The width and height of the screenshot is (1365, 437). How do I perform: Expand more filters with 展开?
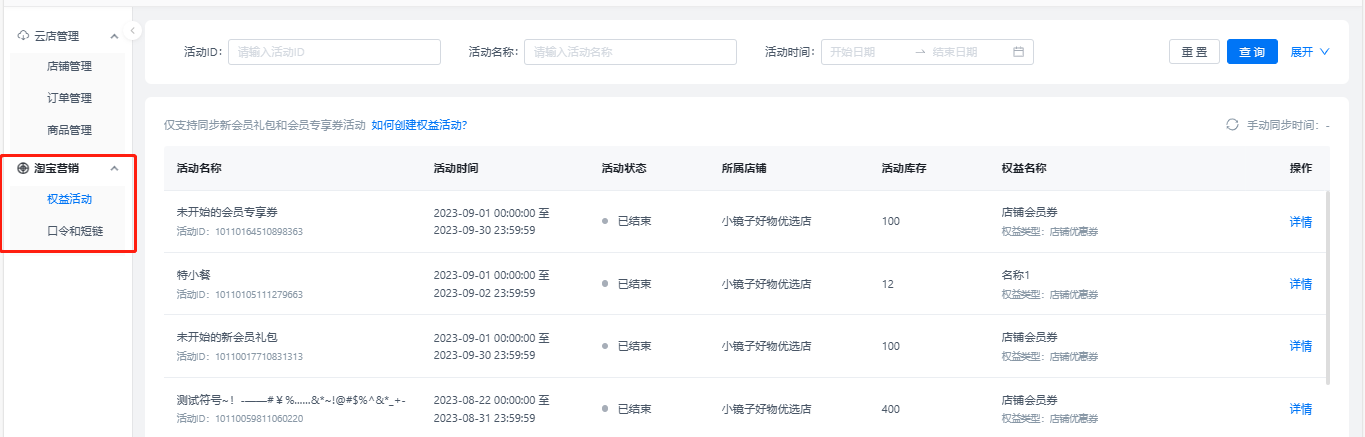(1310, 52)
